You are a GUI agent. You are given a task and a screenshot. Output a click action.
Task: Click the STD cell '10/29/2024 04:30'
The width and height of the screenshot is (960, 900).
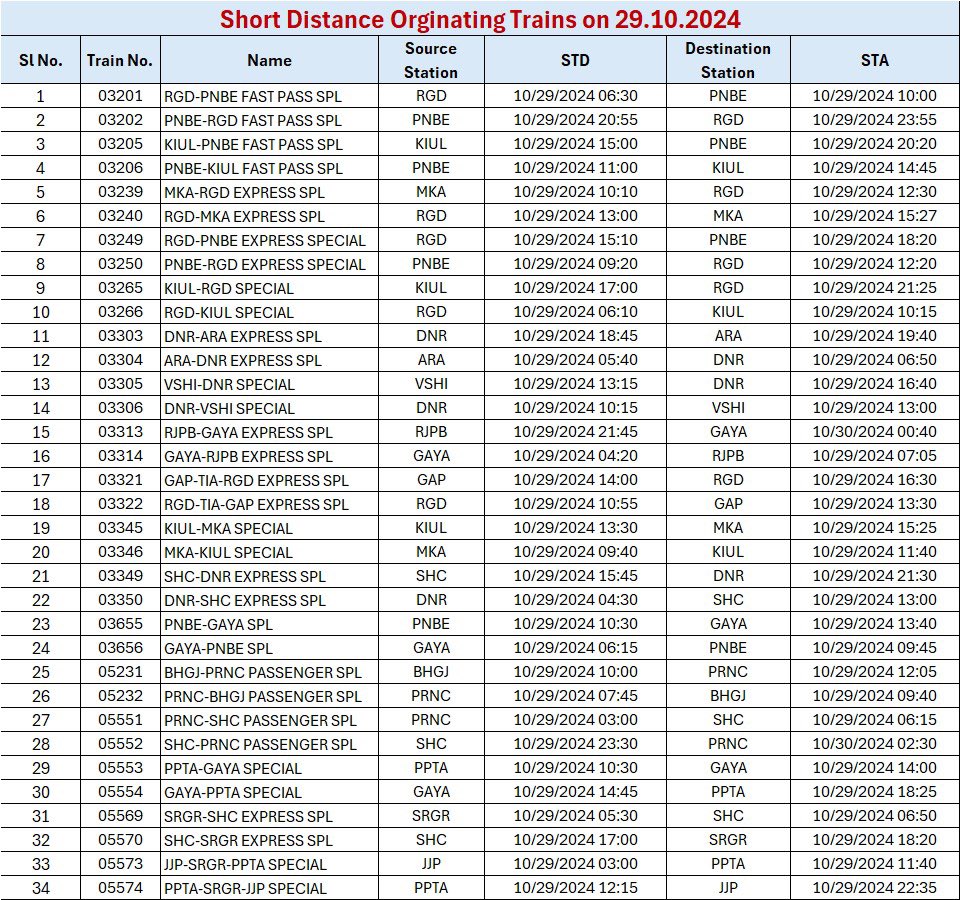575,600
